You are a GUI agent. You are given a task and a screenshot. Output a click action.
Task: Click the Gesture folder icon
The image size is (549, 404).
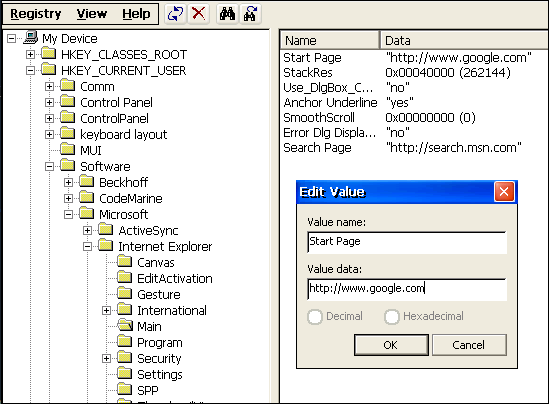125,294
